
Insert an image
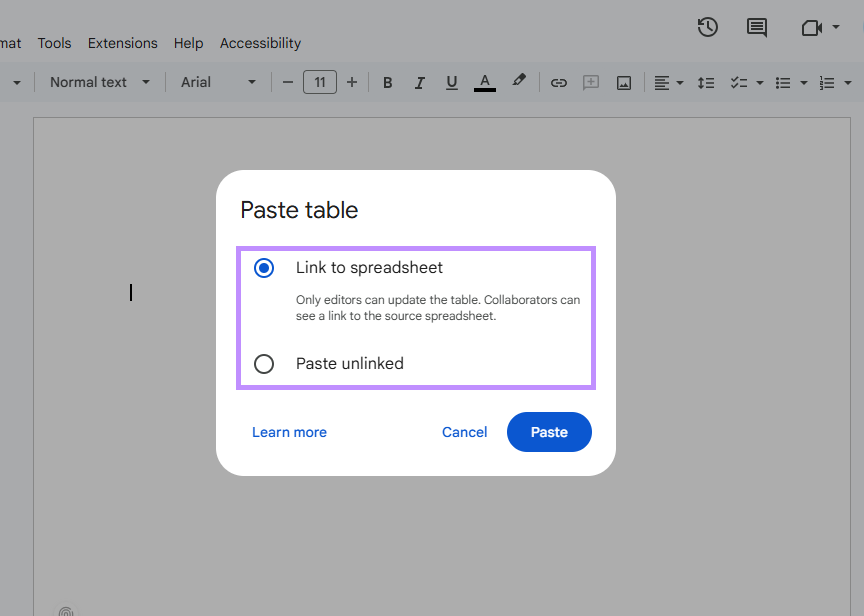[623, 82]
